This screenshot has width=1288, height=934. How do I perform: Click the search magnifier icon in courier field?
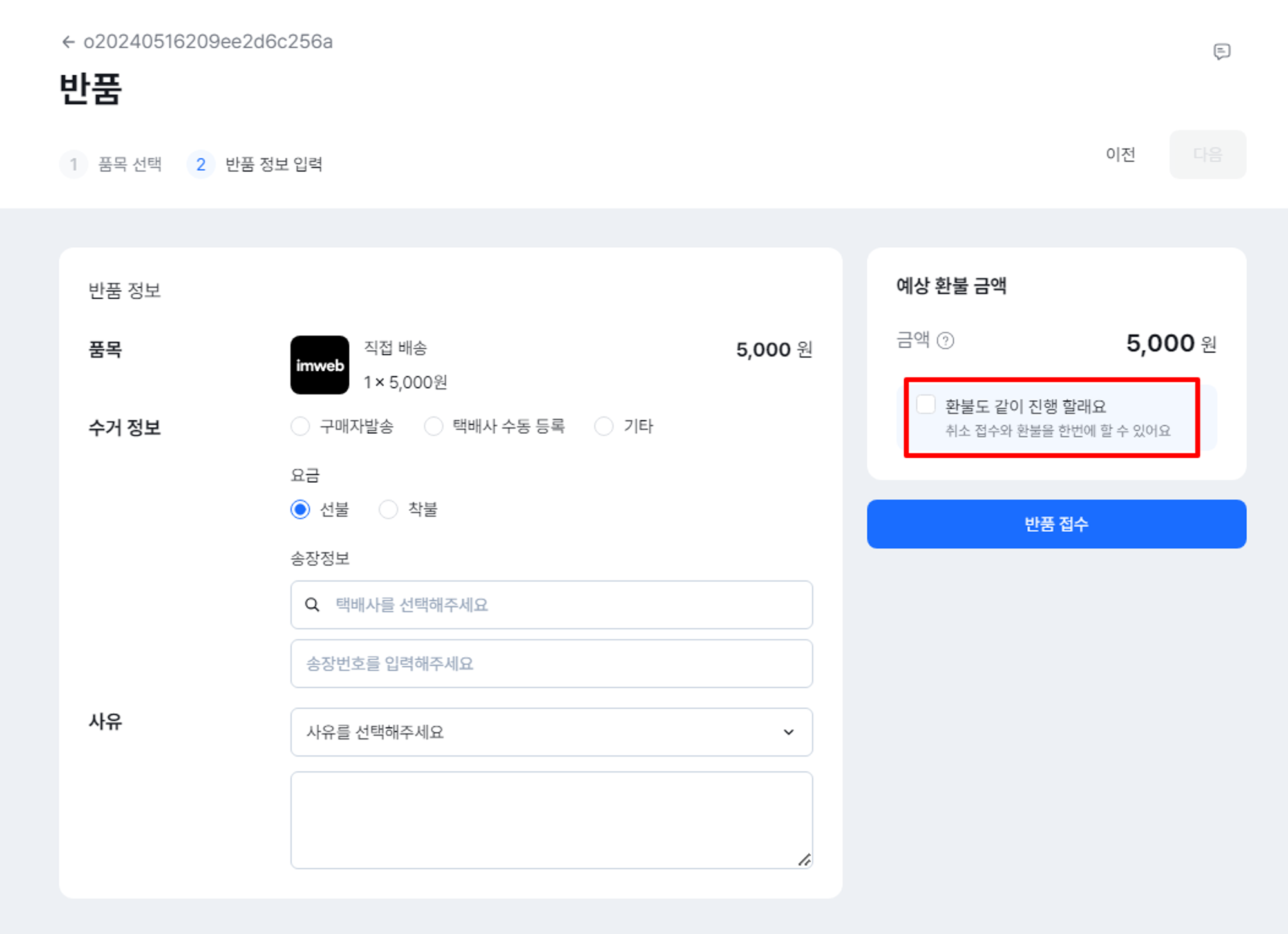312,604
